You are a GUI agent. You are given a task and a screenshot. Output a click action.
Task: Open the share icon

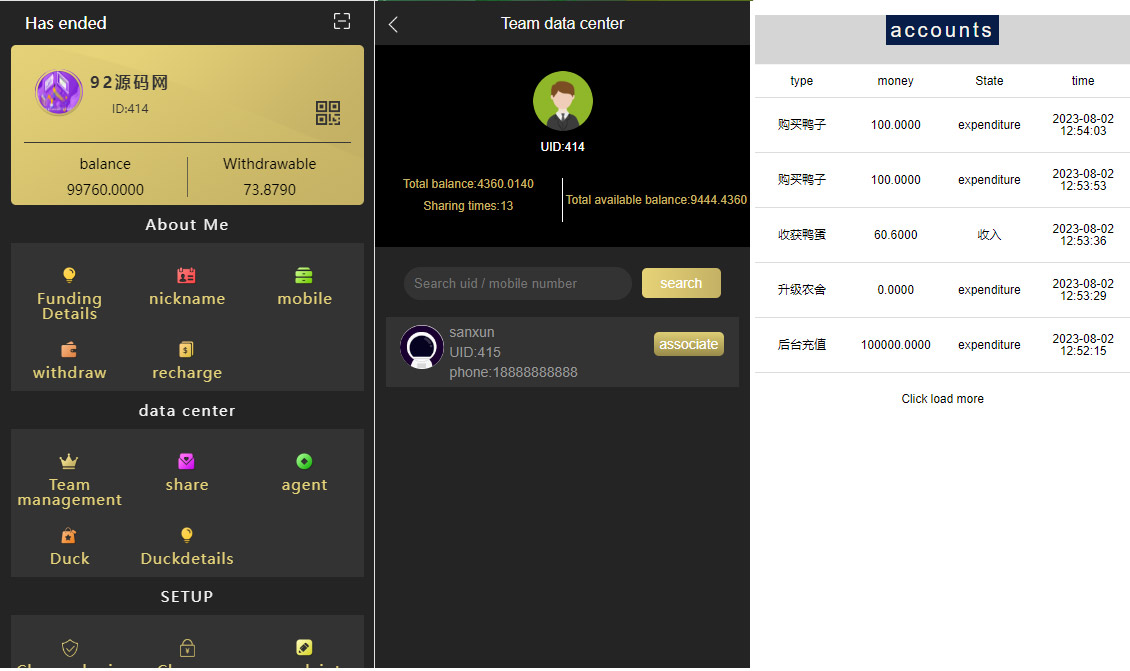pyautogui.click(x=187, y=461)
